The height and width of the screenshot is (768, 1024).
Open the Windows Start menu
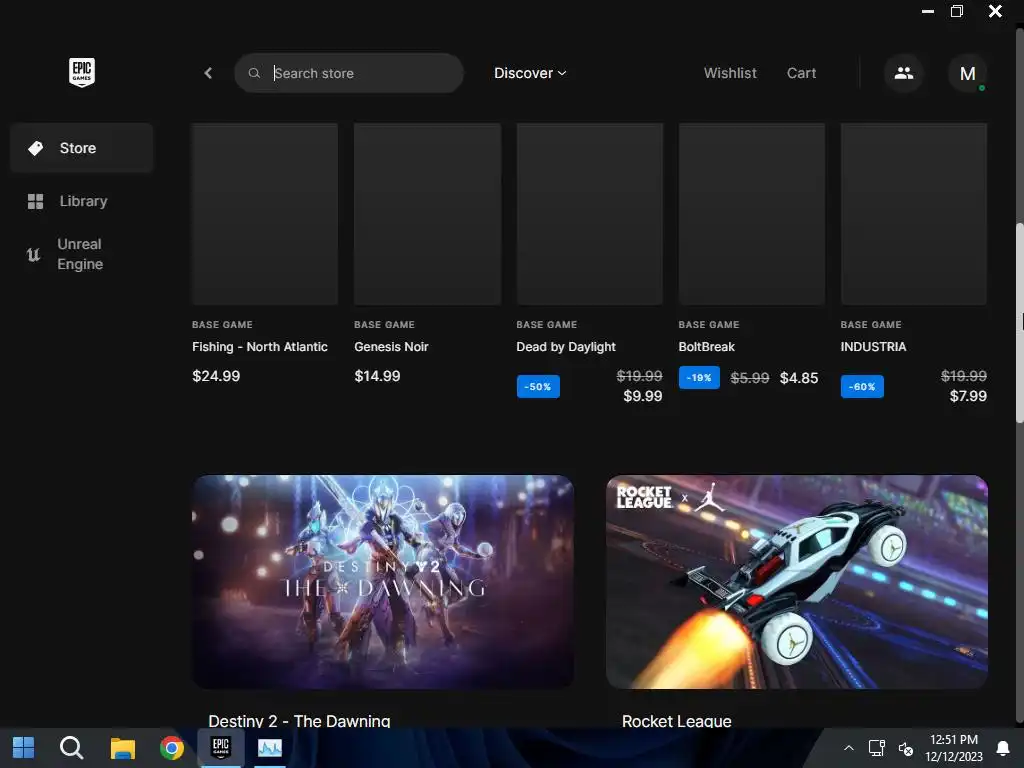coord(24,748)
